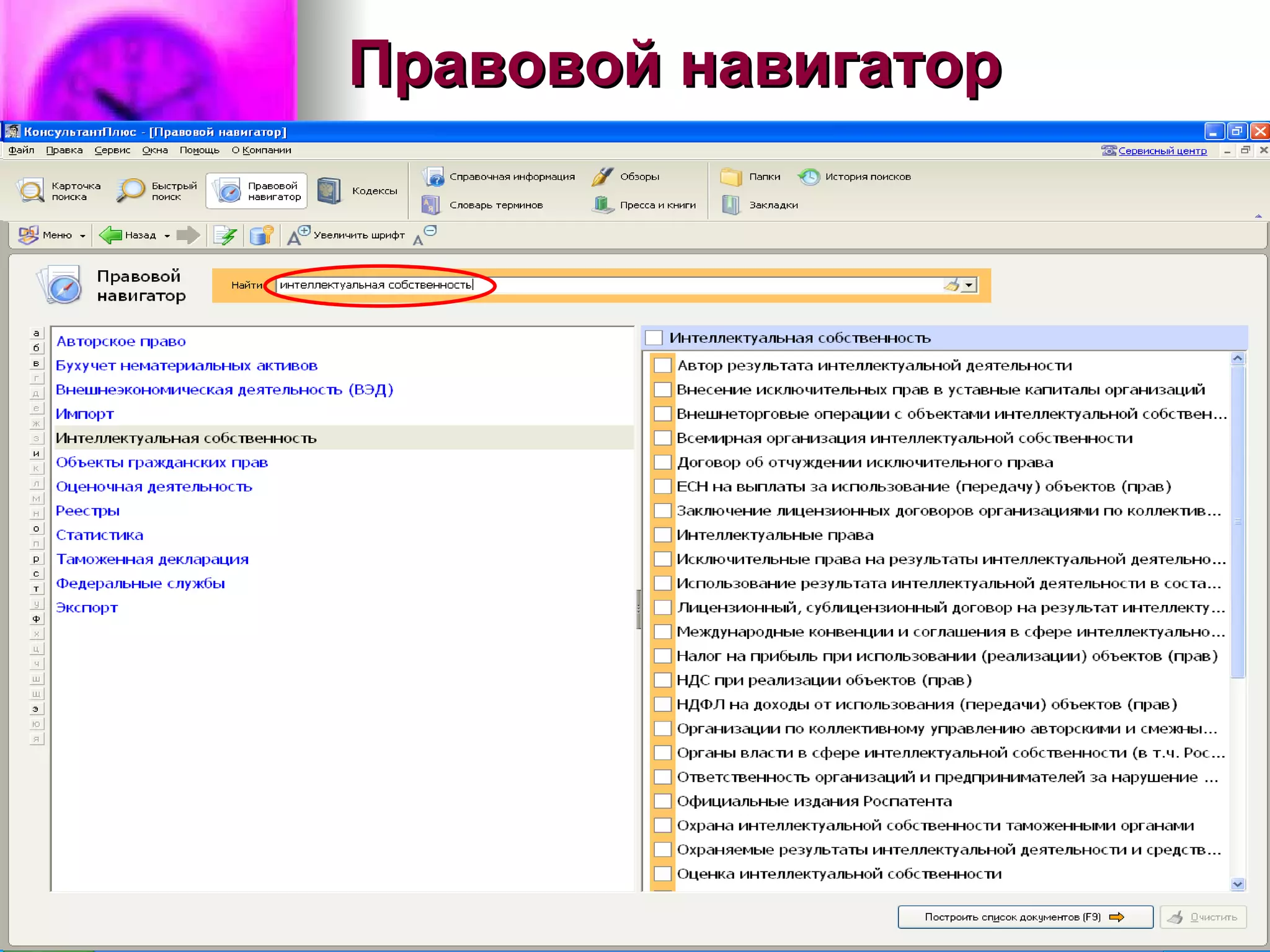This screenshot has height=952, width=1270.
Task: Open the Закладки bookmarks
Action: 760,205
